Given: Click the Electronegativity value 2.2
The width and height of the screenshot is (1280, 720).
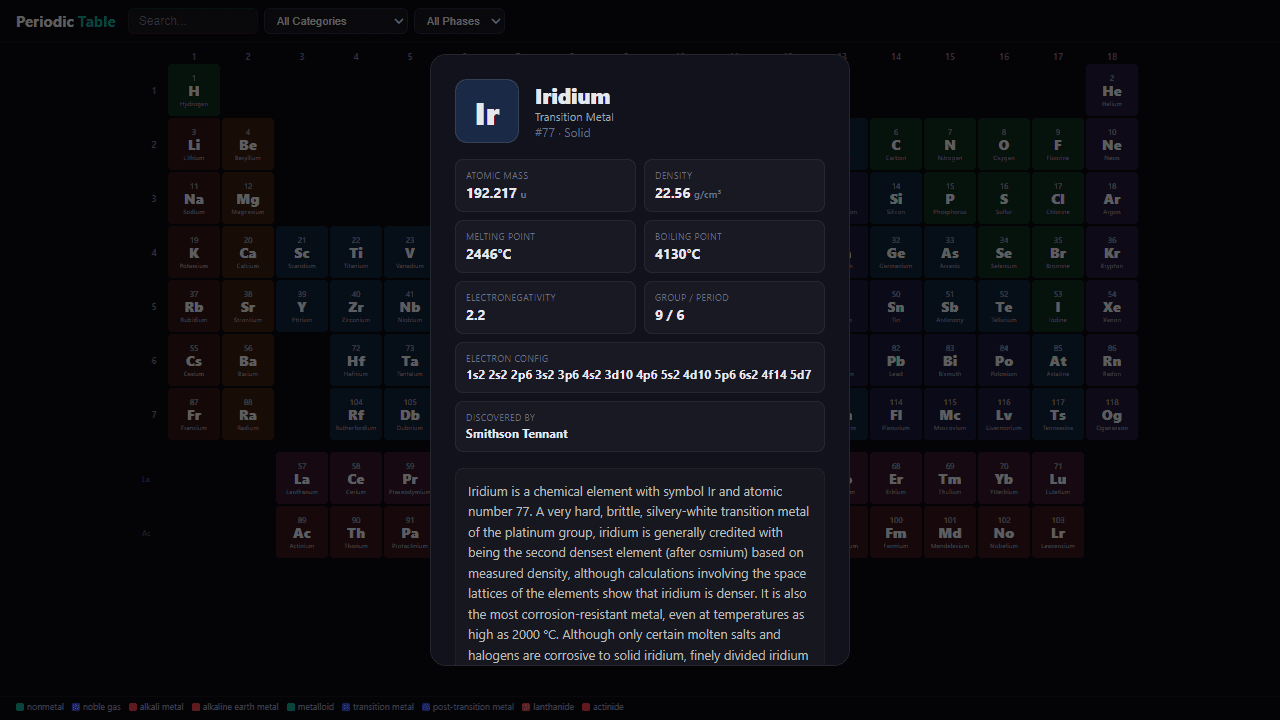Looking at the screenshot, I should tap(475, 315).
